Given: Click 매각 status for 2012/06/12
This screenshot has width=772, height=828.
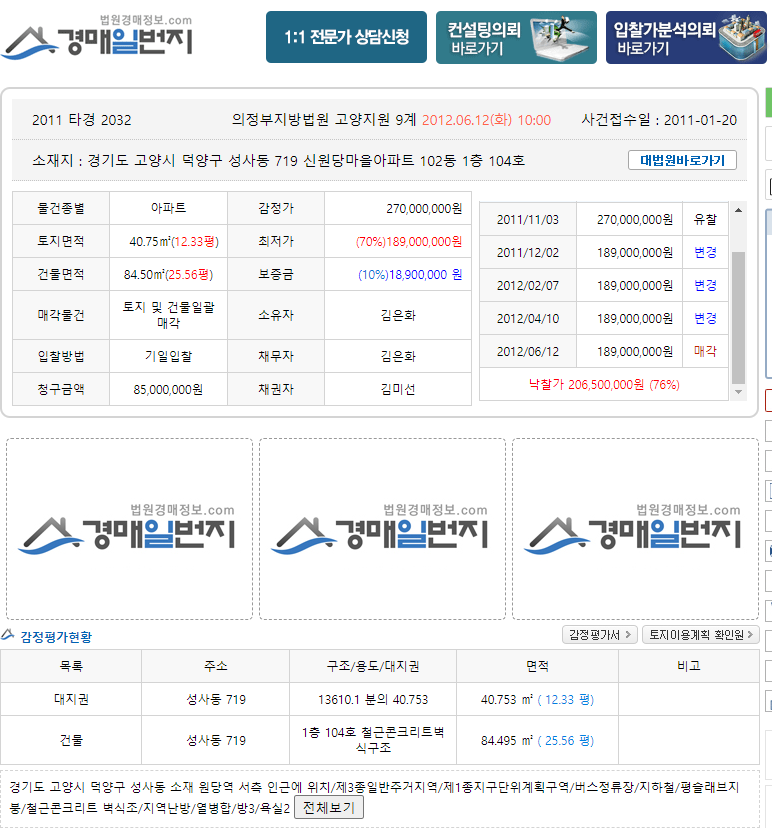Looking at the screenshot, I should click(705, 351).
